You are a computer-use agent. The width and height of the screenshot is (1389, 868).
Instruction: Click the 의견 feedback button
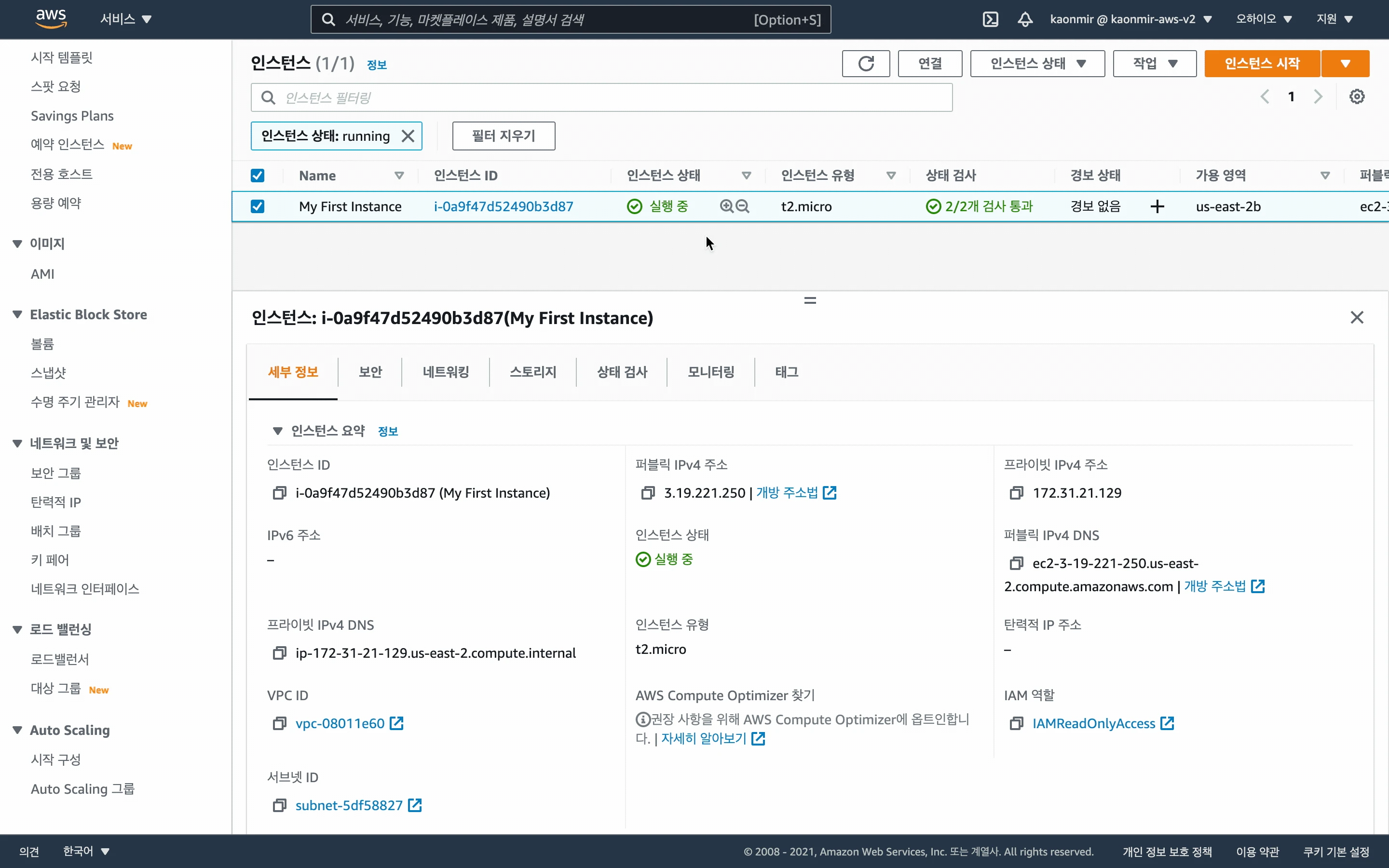point(29,851)
